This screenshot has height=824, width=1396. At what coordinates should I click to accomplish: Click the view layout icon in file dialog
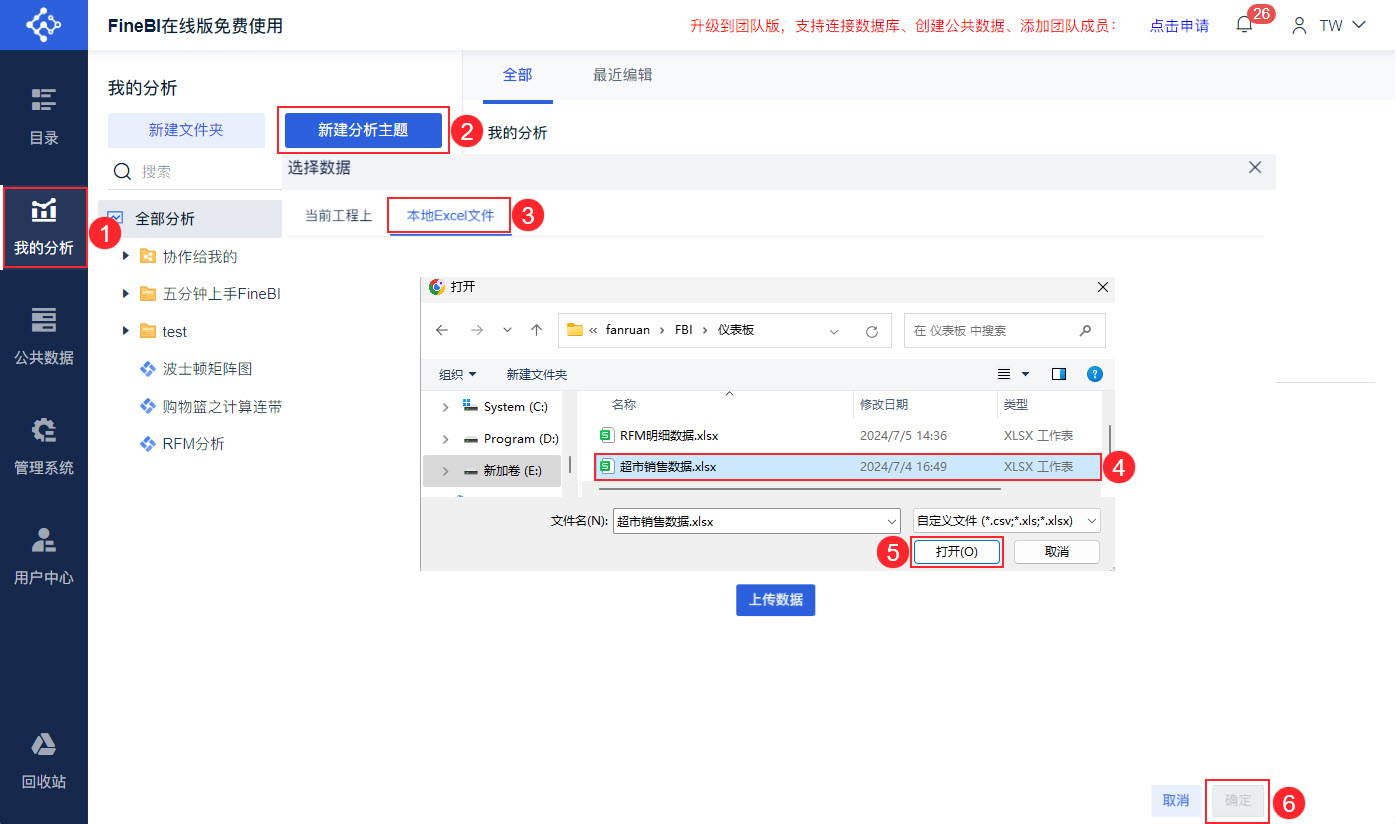(1005, 374)
